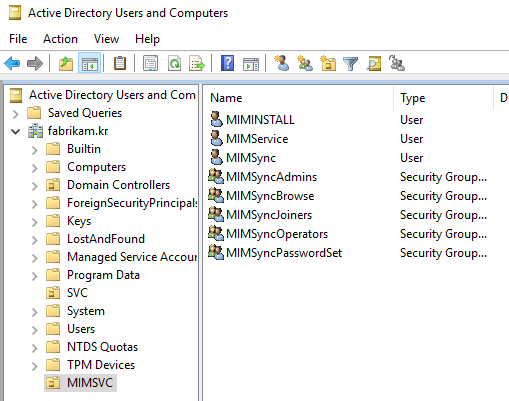Click Add to group toolbar icon
509x401 pixels.
click(397, 63)
